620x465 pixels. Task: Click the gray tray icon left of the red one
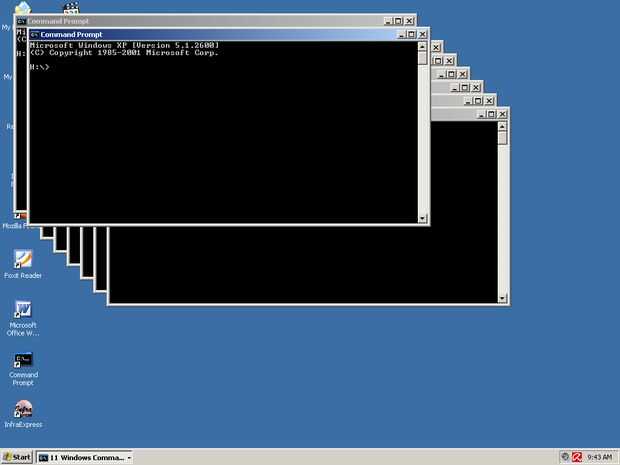(565, 457)
